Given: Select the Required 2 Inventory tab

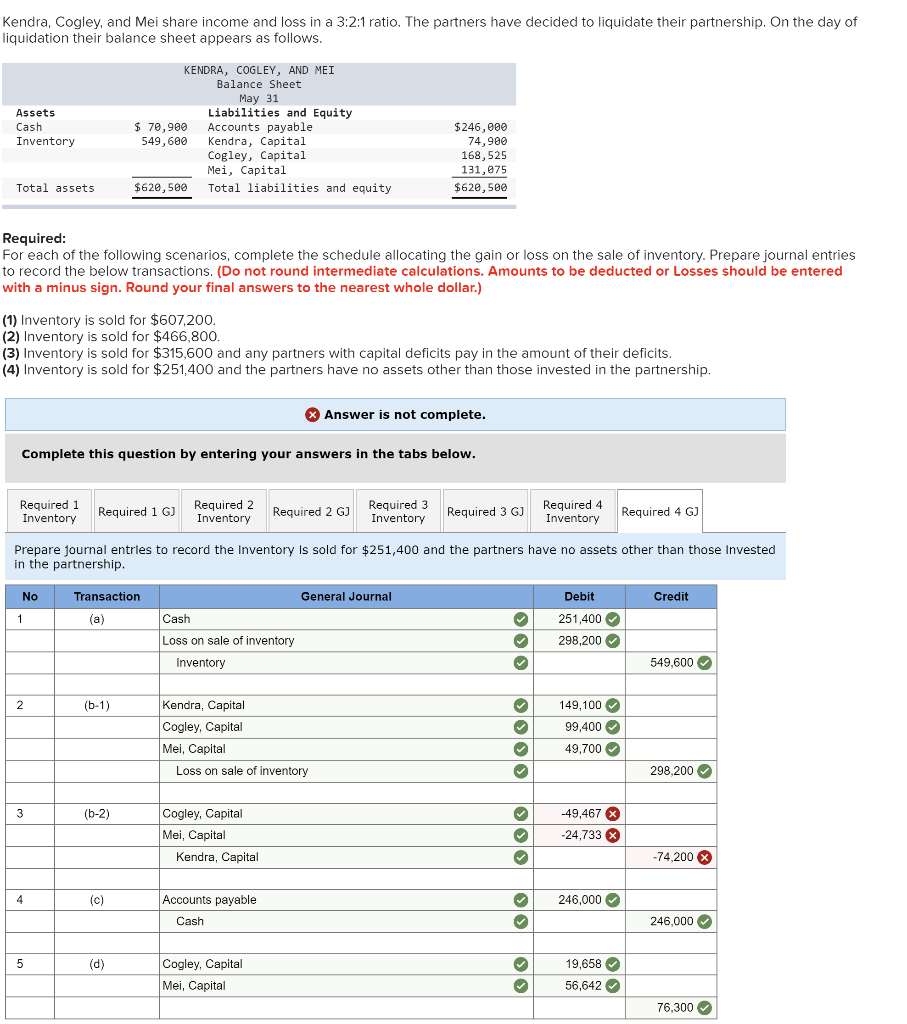Looking at the screenshot, I should 223,510.
